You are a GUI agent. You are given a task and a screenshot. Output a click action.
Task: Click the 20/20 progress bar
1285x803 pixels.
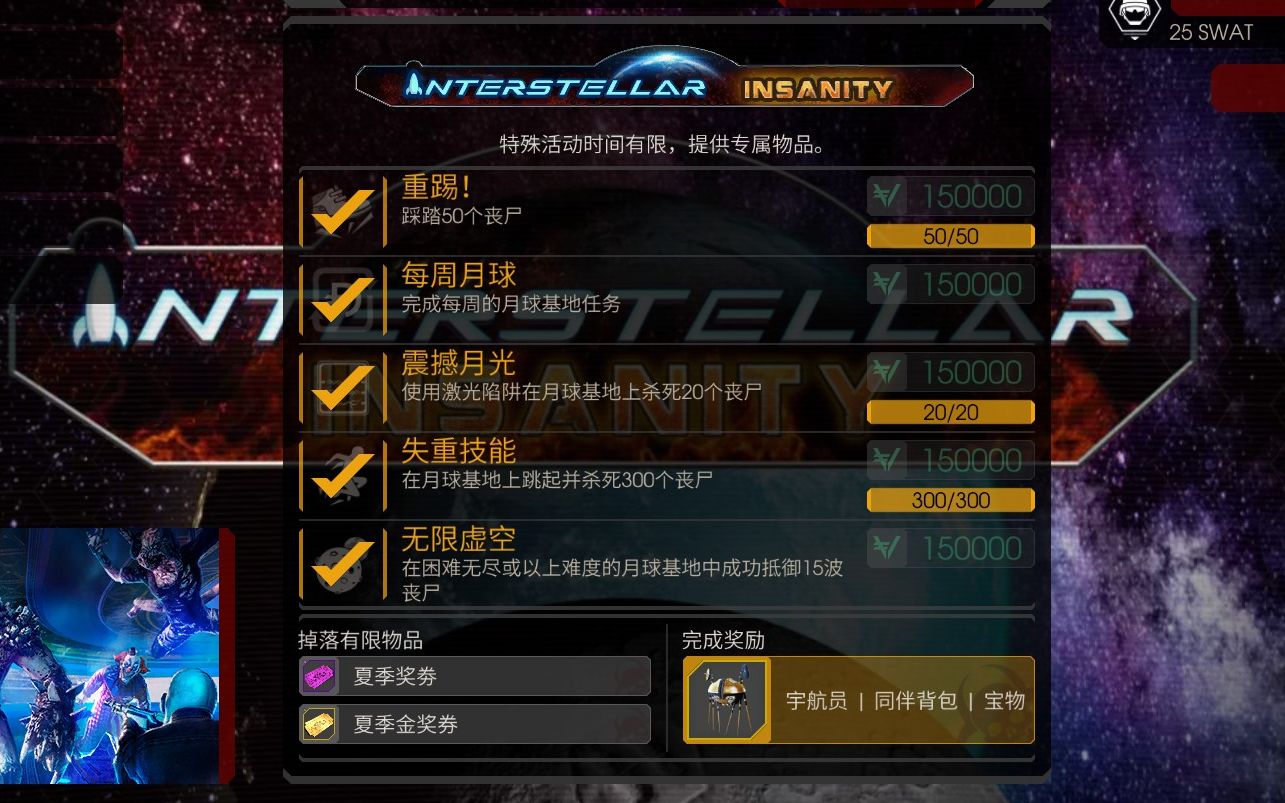click(x=950, y=412)
